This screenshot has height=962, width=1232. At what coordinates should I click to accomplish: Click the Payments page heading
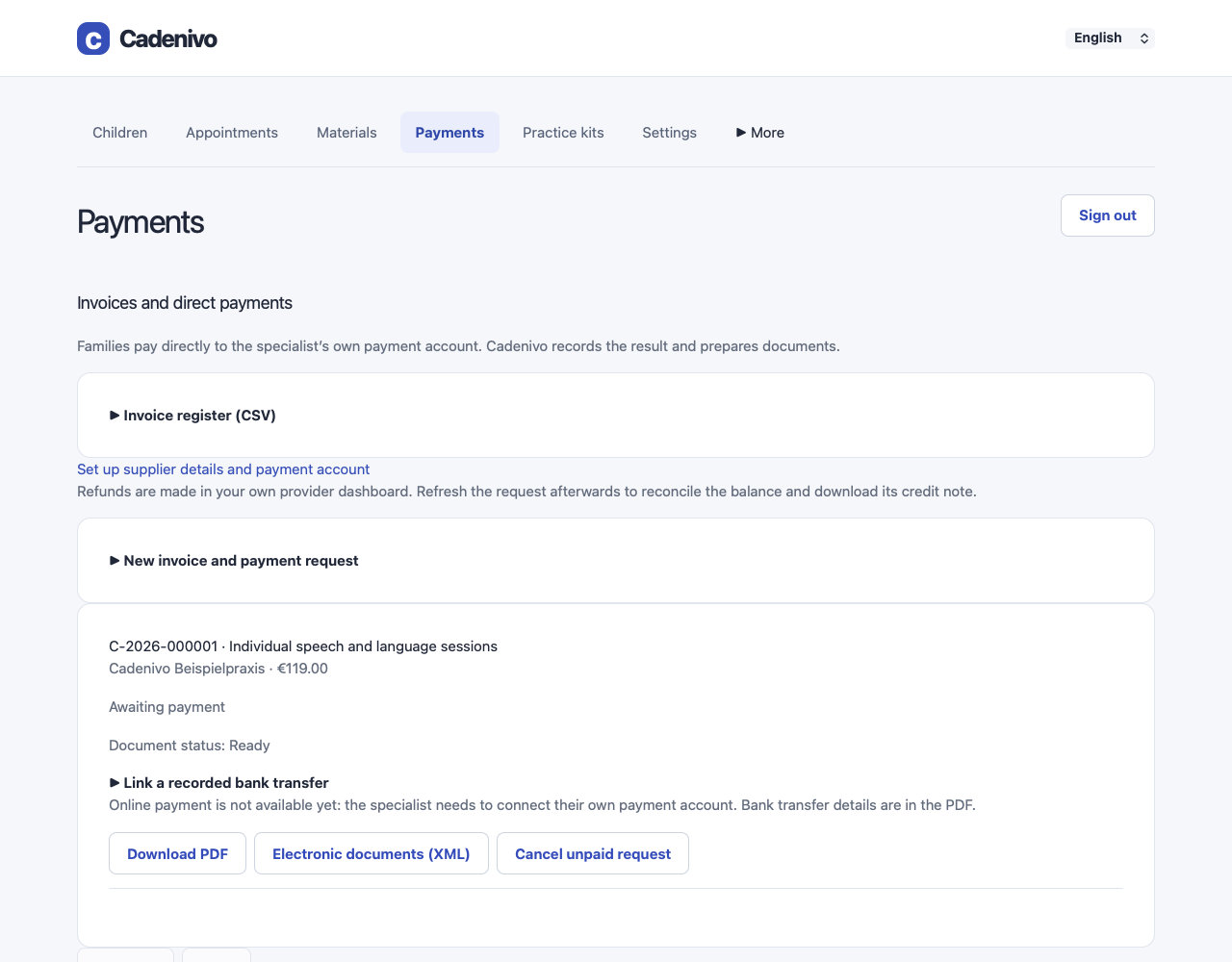coord(141,222)
